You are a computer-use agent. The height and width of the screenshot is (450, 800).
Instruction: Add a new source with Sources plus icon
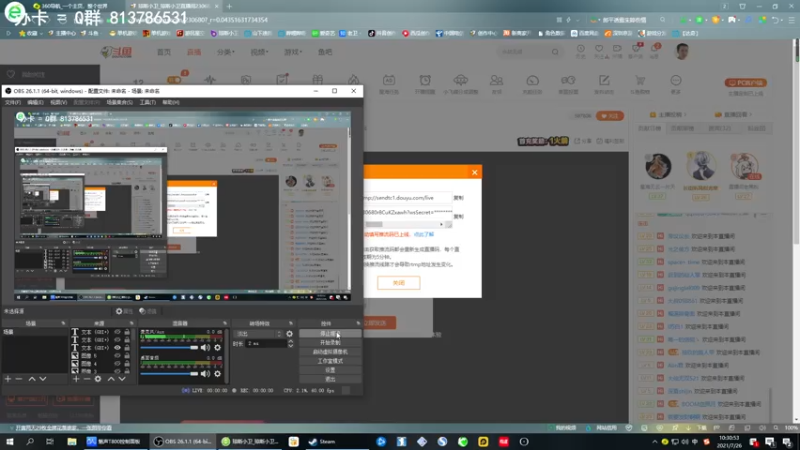(76, 379)
